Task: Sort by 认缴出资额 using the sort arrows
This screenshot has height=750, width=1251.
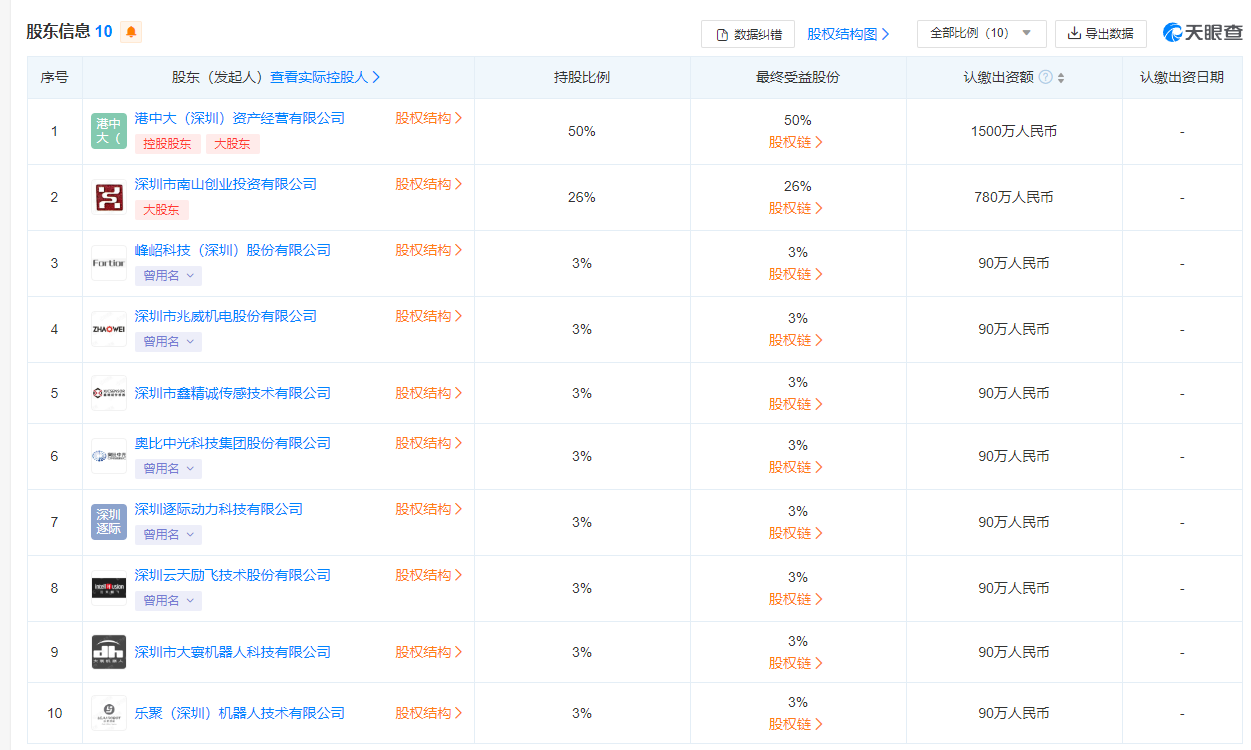Action: (x=1061, y=77)
